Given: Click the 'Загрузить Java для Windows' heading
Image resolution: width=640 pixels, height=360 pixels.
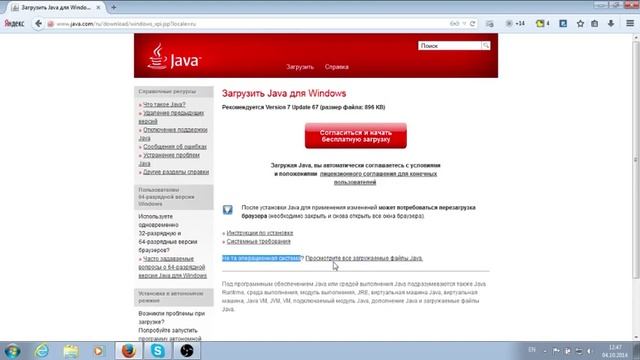Looking at the screenshot, I should click(284, 93).
